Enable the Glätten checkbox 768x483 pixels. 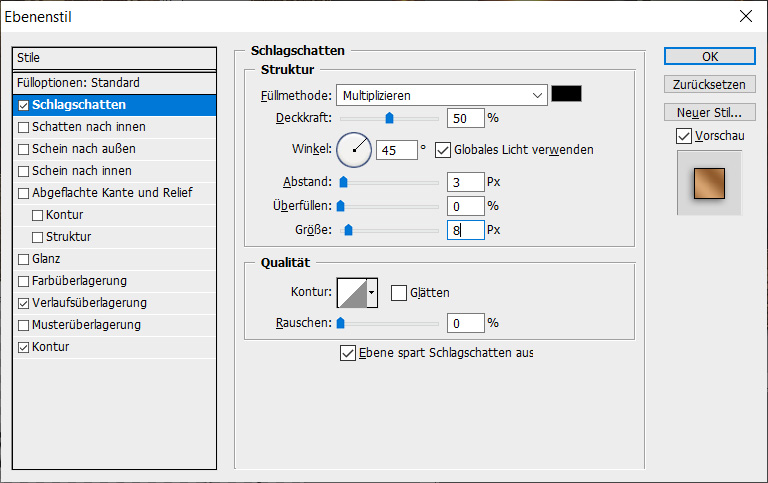click(399, 293)
